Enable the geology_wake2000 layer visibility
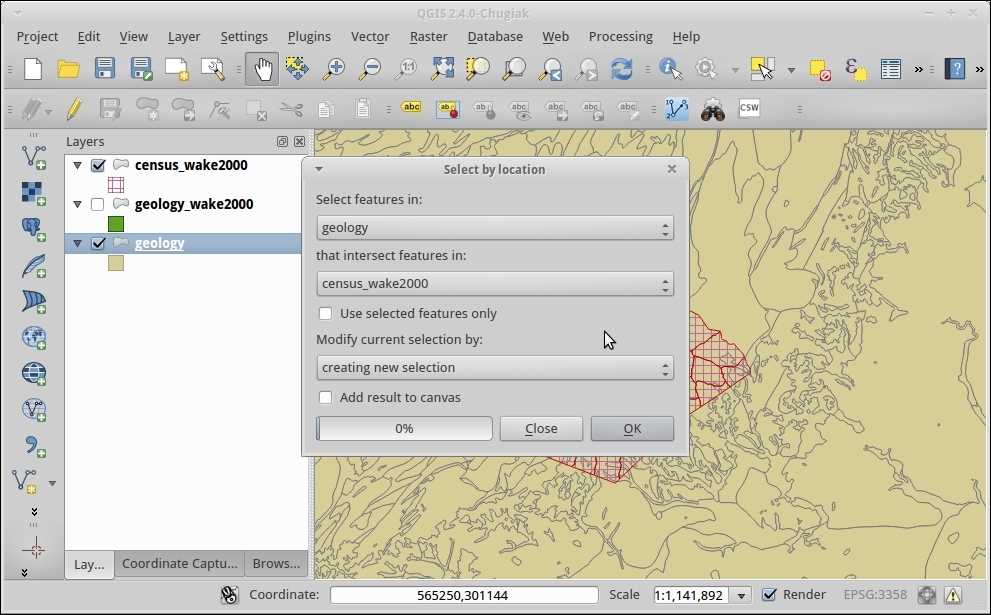Image resolution: width=991 pixels, height=615 pixels. click(98, 204)
